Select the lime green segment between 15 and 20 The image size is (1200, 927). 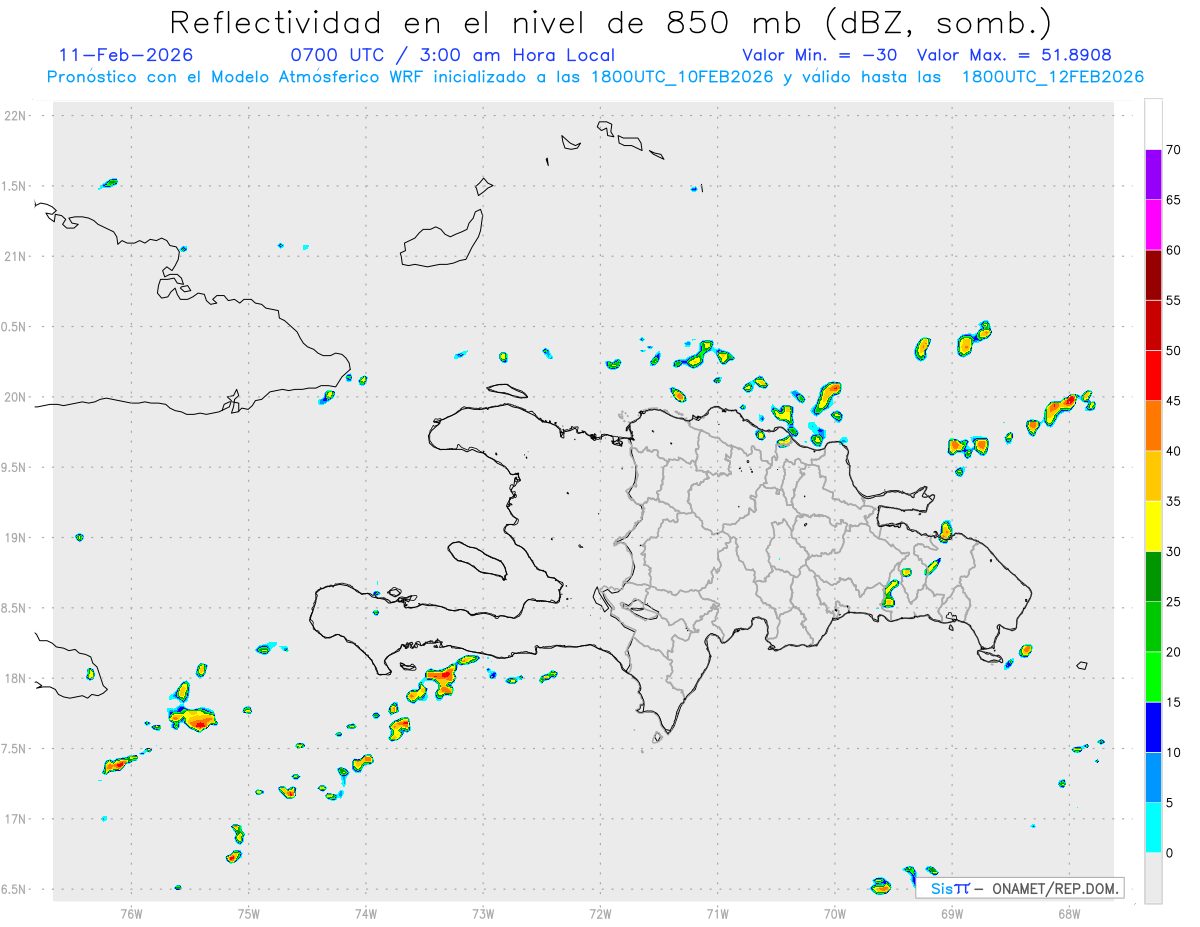point(1153,677)
